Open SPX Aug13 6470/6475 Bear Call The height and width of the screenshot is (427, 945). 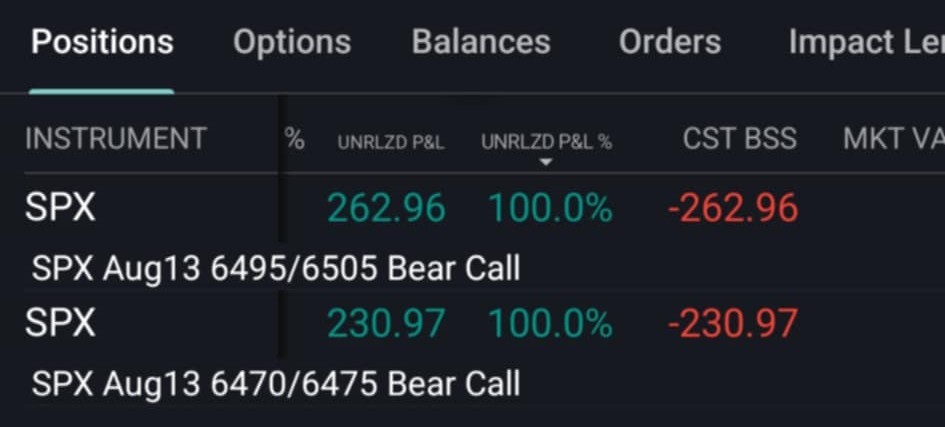pos(275,384)
